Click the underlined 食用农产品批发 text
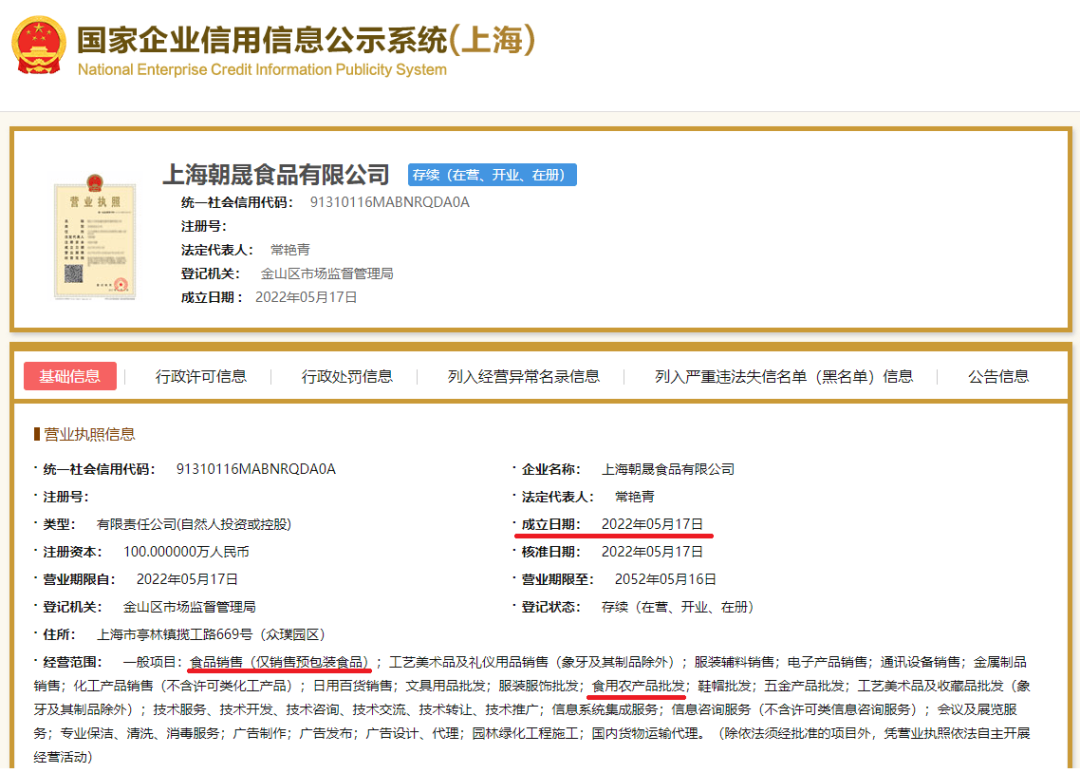 pos(638,686)
